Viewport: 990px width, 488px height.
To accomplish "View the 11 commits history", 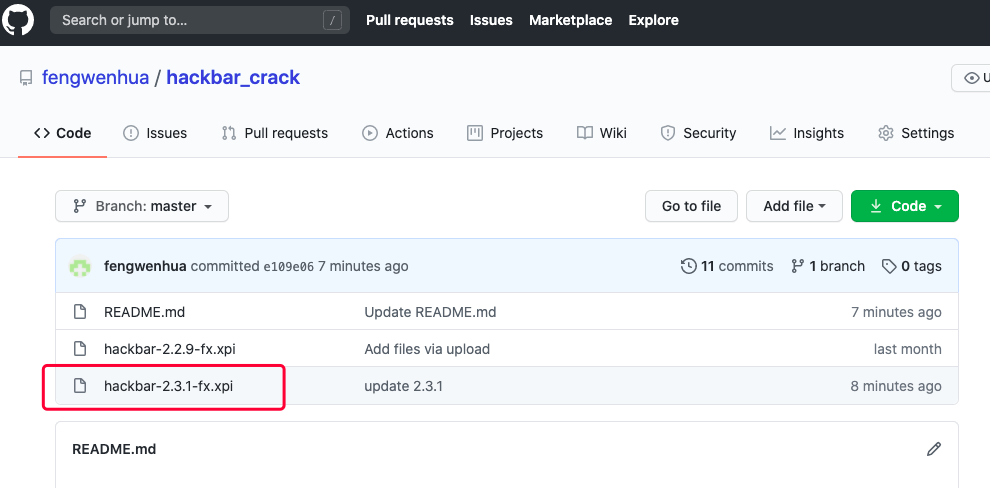I will (x=727, y=266).
